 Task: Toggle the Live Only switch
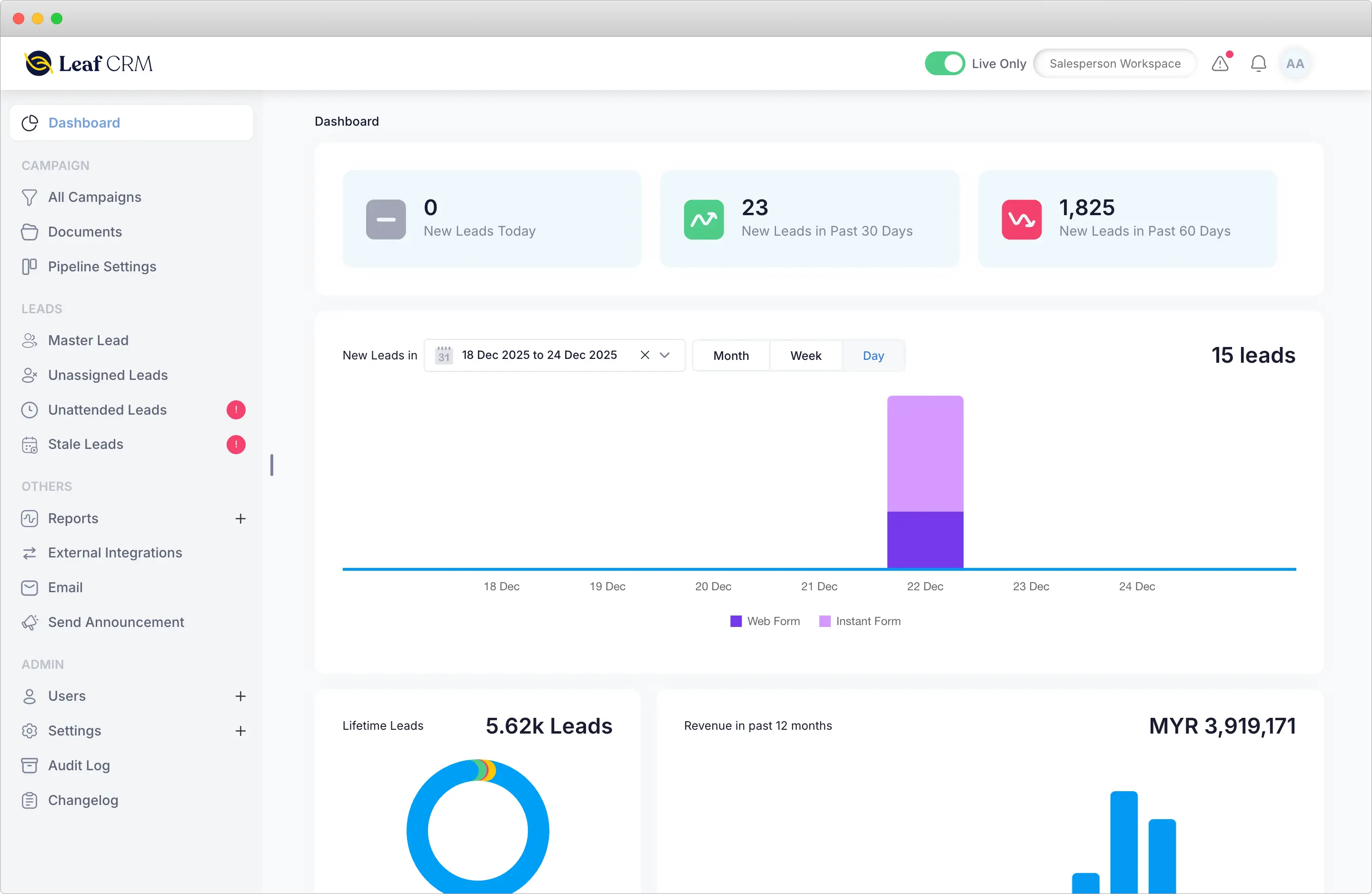944,63
